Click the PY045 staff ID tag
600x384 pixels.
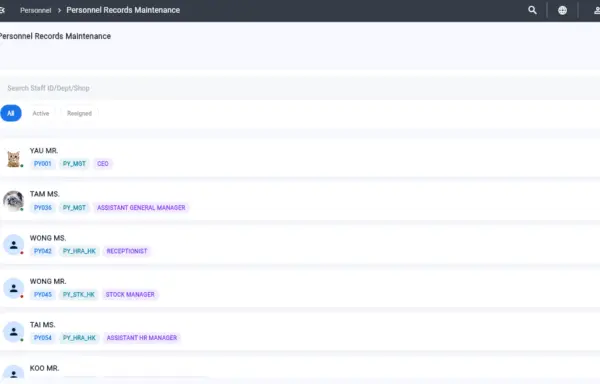(x=42, y=295)
